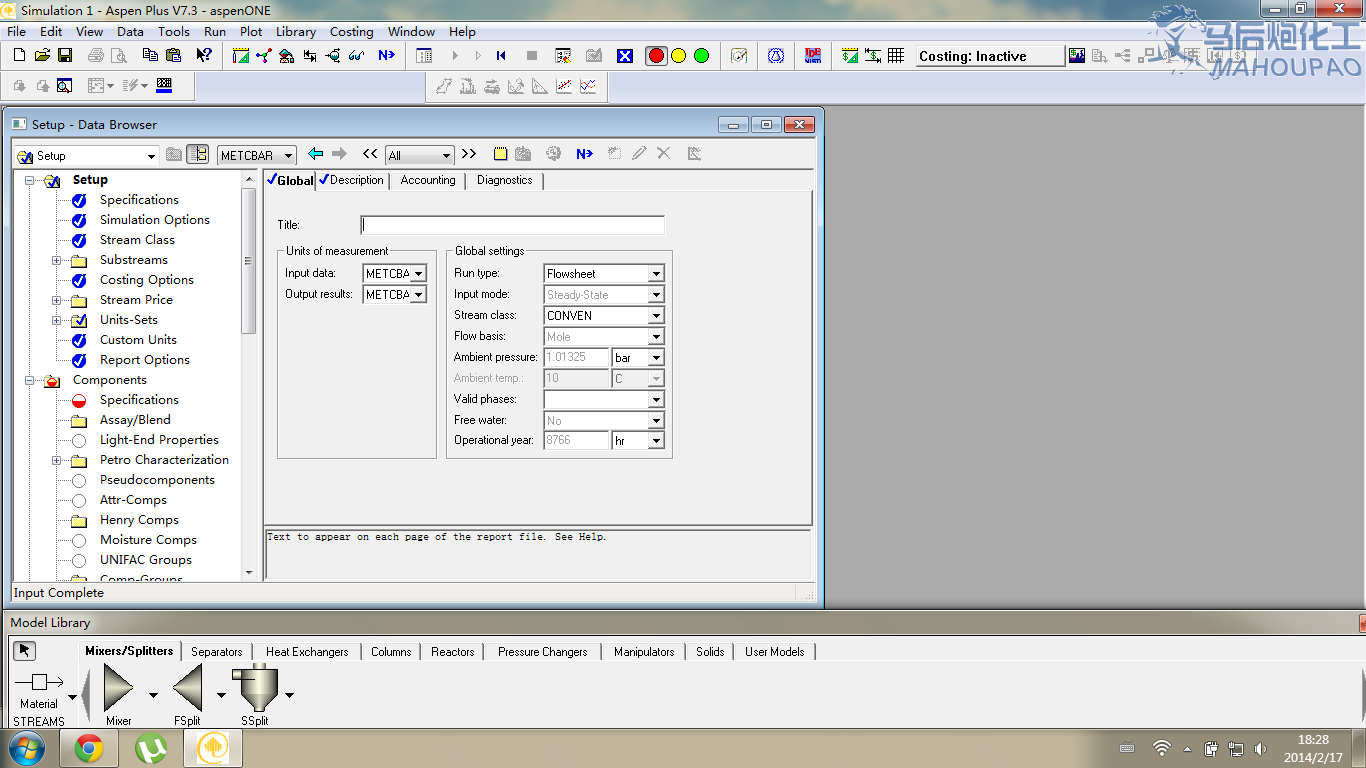Open Ambient pressure unit dropdown
The height and width of the screenshot is (768, 1366).
tap(656, 358)
